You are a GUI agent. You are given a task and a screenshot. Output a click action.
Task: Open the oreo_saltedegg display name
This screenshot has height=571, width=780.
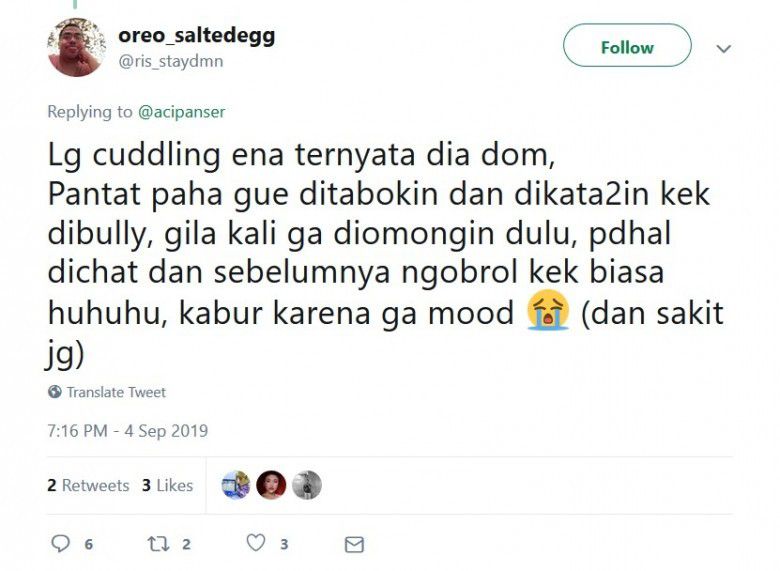(x=196, y=36)
